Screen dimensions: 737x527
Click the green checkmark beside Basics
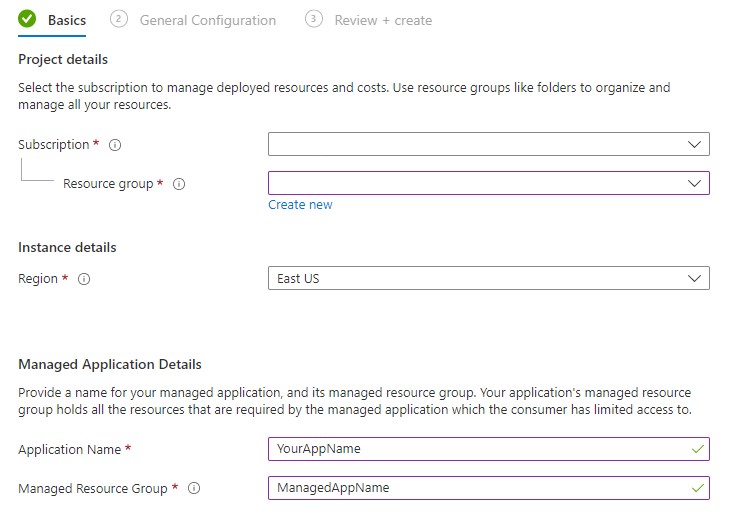(27, 19)
